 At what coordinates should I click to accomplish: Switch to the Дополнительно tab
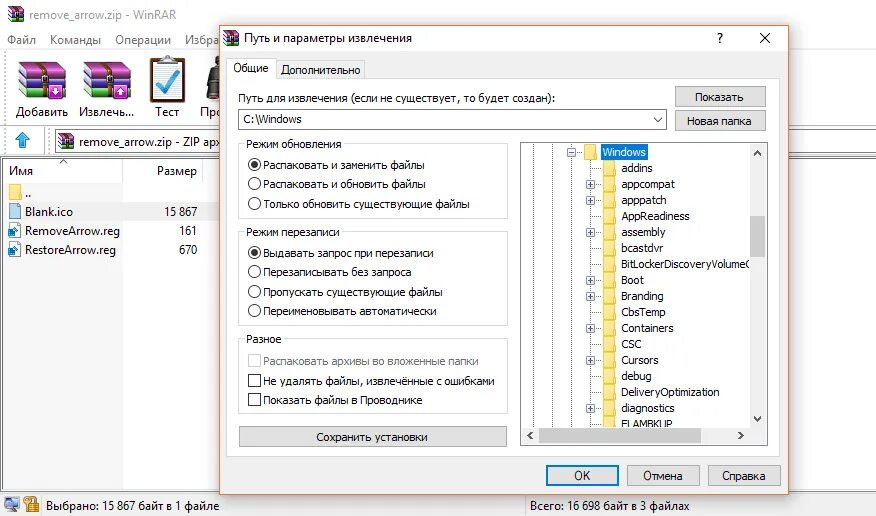pos(321,70)
